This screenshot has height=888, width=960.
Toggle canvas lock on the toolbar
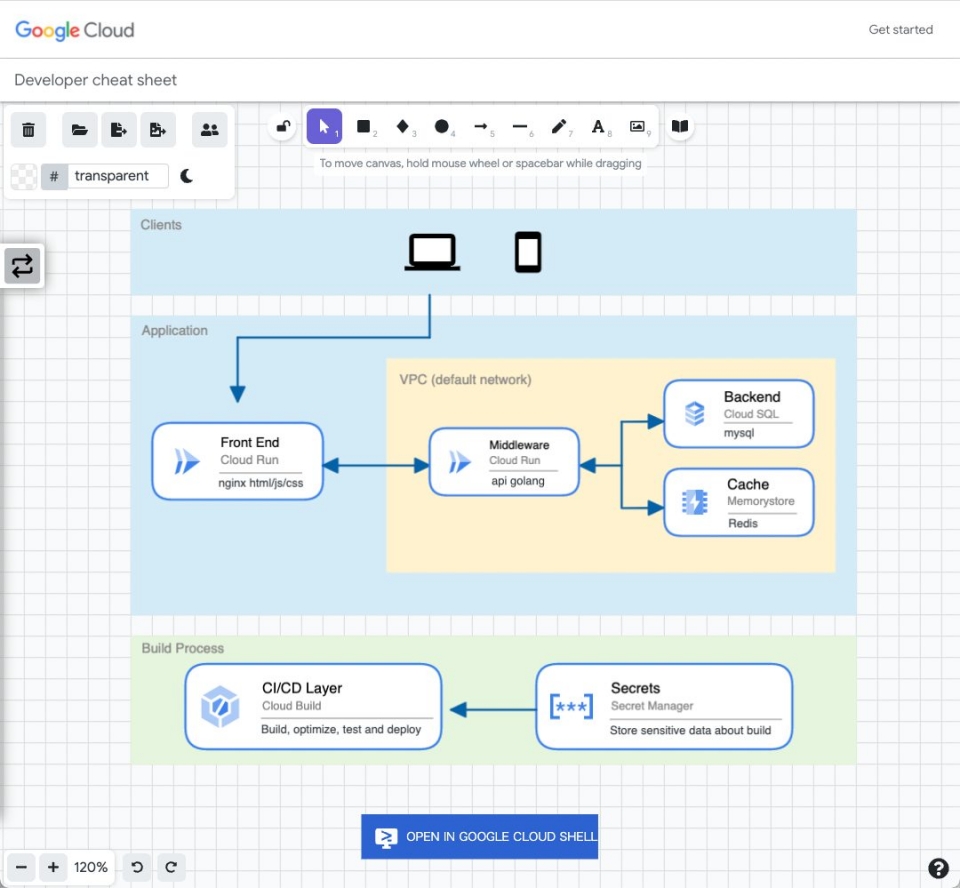(x=283, y=127)
